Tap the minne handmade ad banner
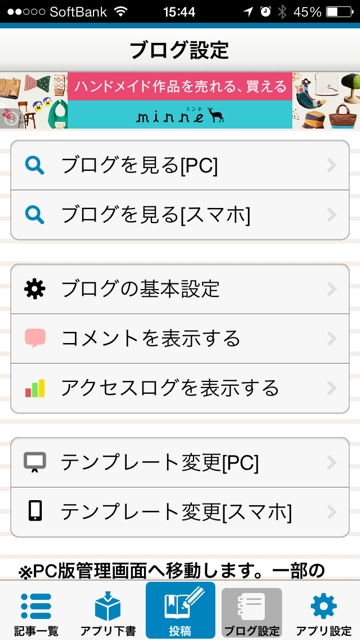Viewport: 360px width, 640px height. click(x=180, y=101)
